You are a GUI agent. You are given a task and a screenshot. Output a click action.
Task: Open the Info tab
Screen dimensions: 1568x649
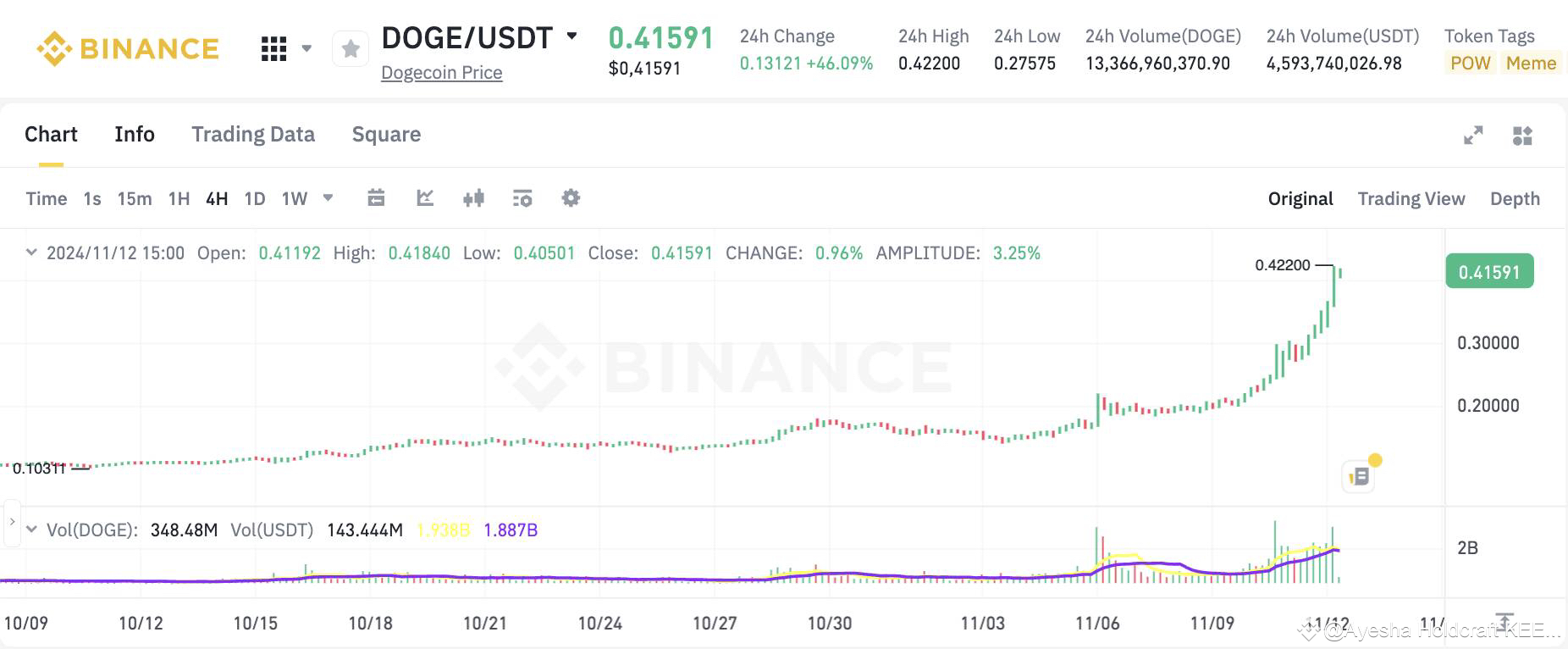[134, 134]
